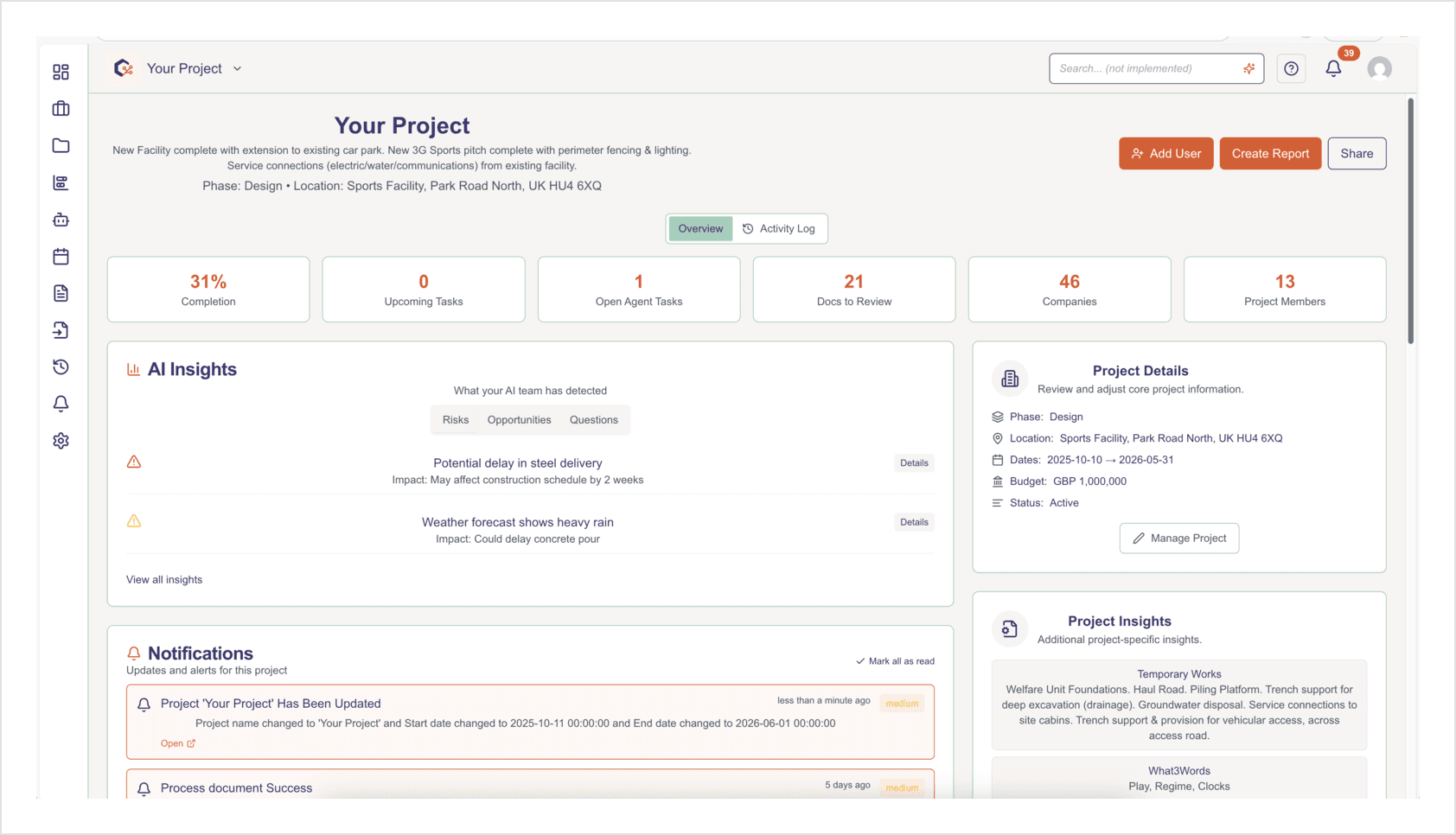Click the 31% Completion stat card
The image size is (1456, 835).
pyautogui.click(x=208, y=289)
